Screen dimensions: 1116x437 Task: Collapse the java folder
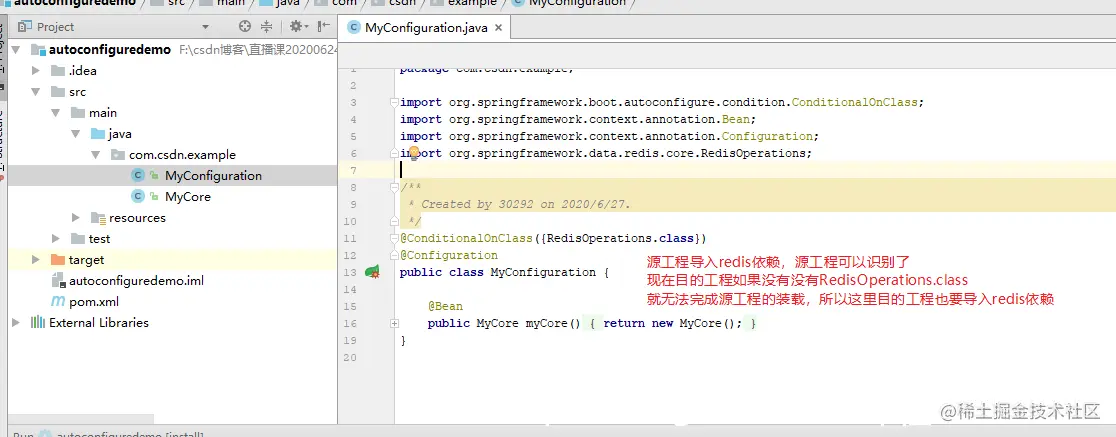tap(75, 134)
